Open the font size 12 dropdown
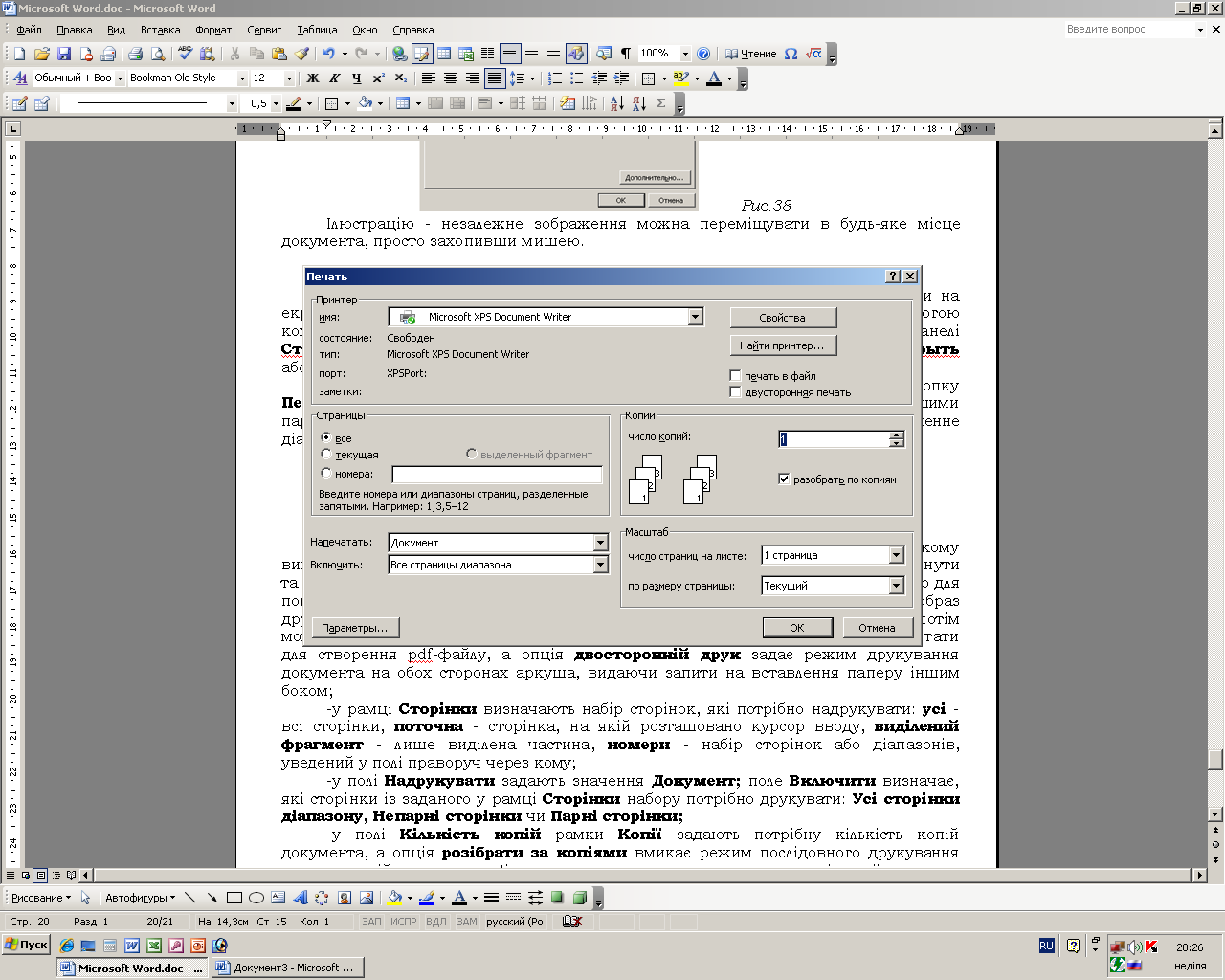 (x=289, y=78)
